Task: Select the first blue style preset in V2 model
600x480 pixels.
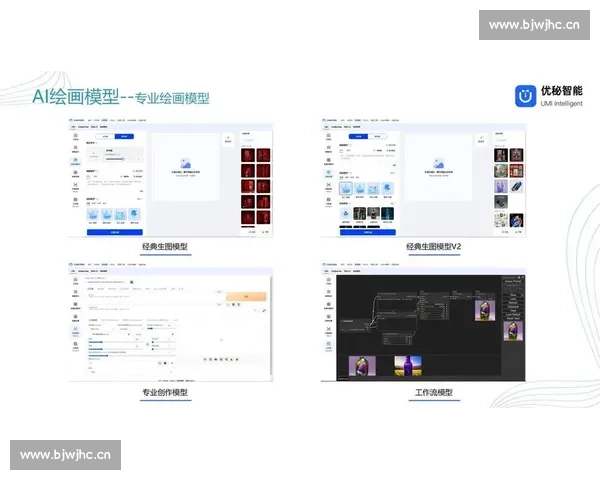Action: (x=346, y=189)
